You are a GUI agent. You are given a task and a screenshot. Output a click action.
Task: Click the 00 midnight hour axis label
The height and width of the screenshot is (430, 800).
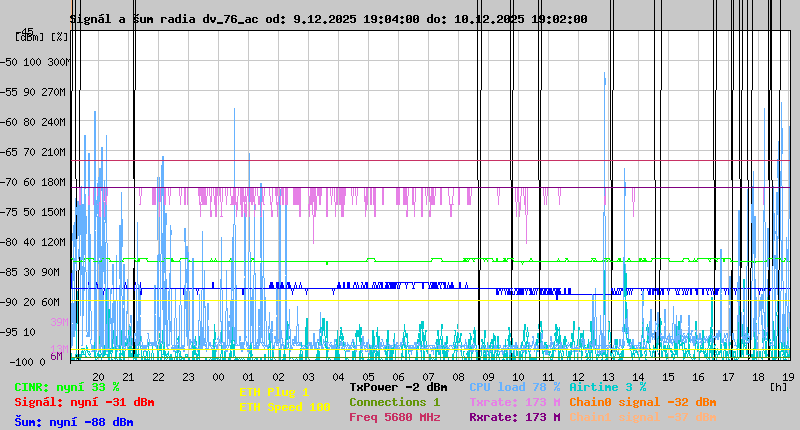tap(218, 376)
